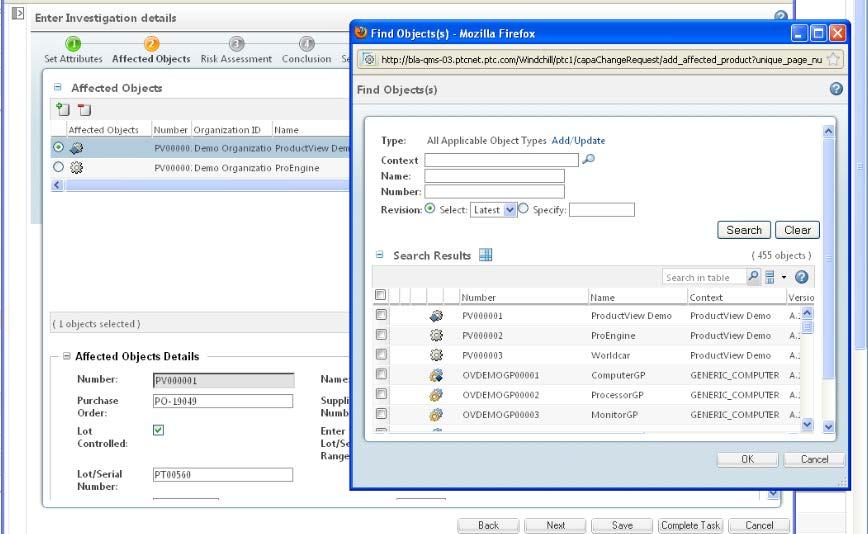Click the Complete Task button
Screen dimensions: 868x534
click(690, 525)
